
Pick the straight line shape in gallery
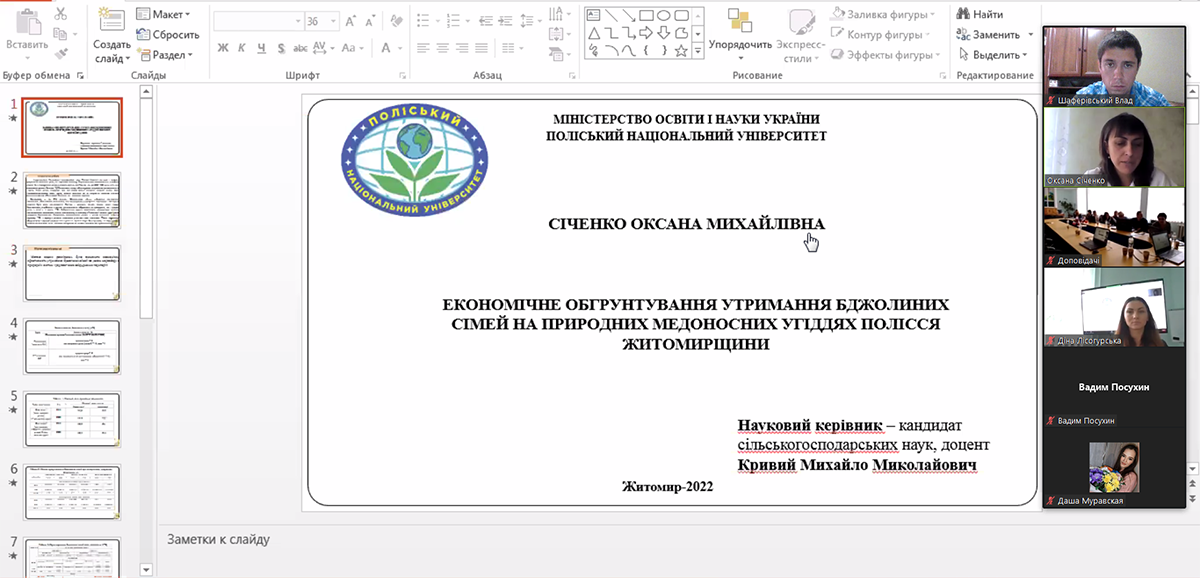tap(611, 15)
